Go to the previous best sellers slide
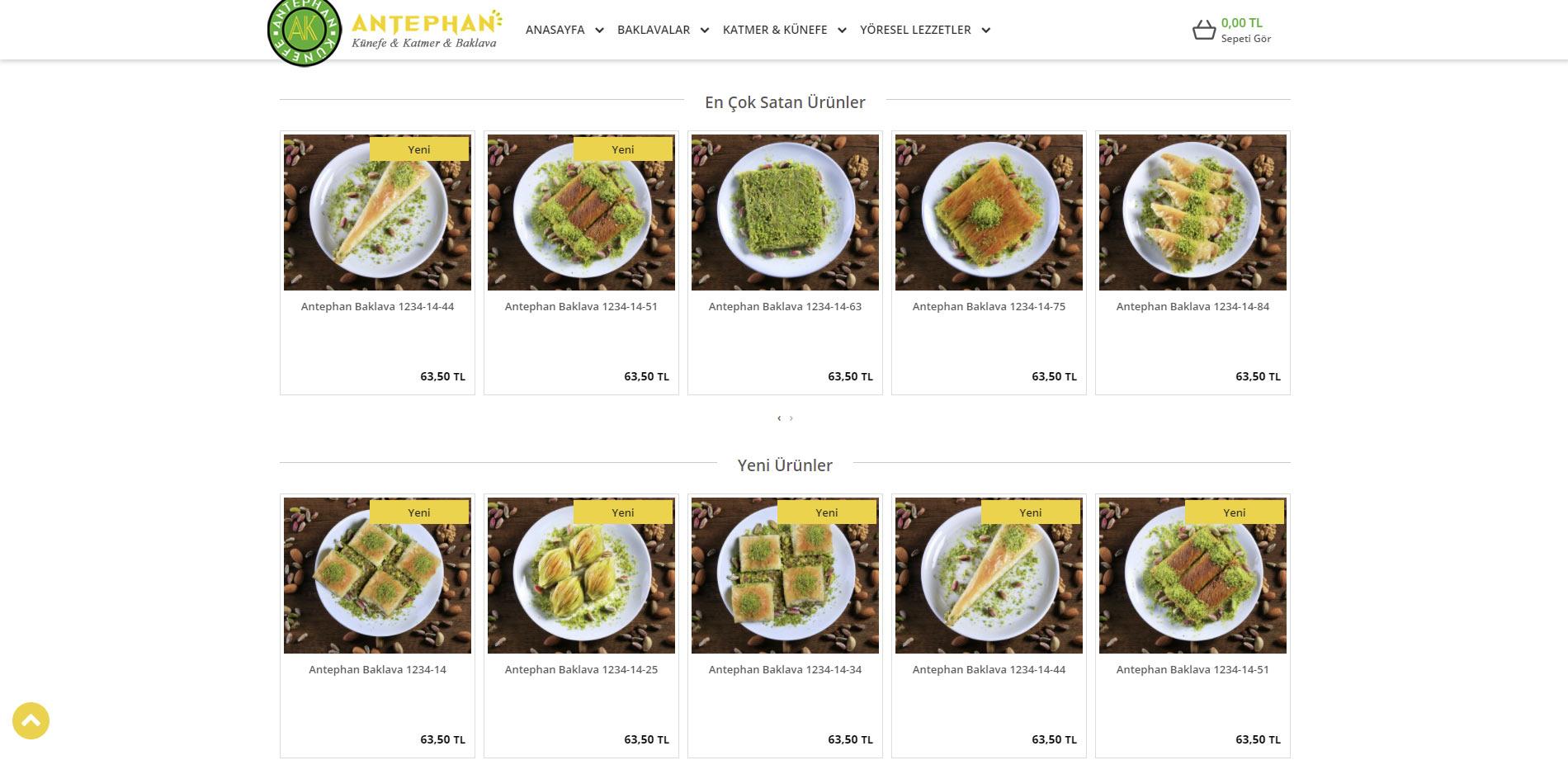This screenshot has width=1568, height=760. click(779, 418)
